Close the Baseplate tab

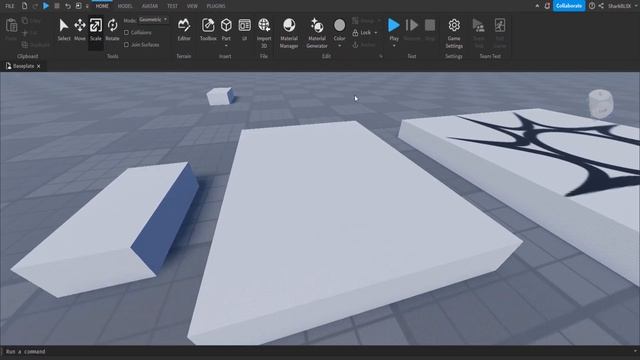[39, 66]
